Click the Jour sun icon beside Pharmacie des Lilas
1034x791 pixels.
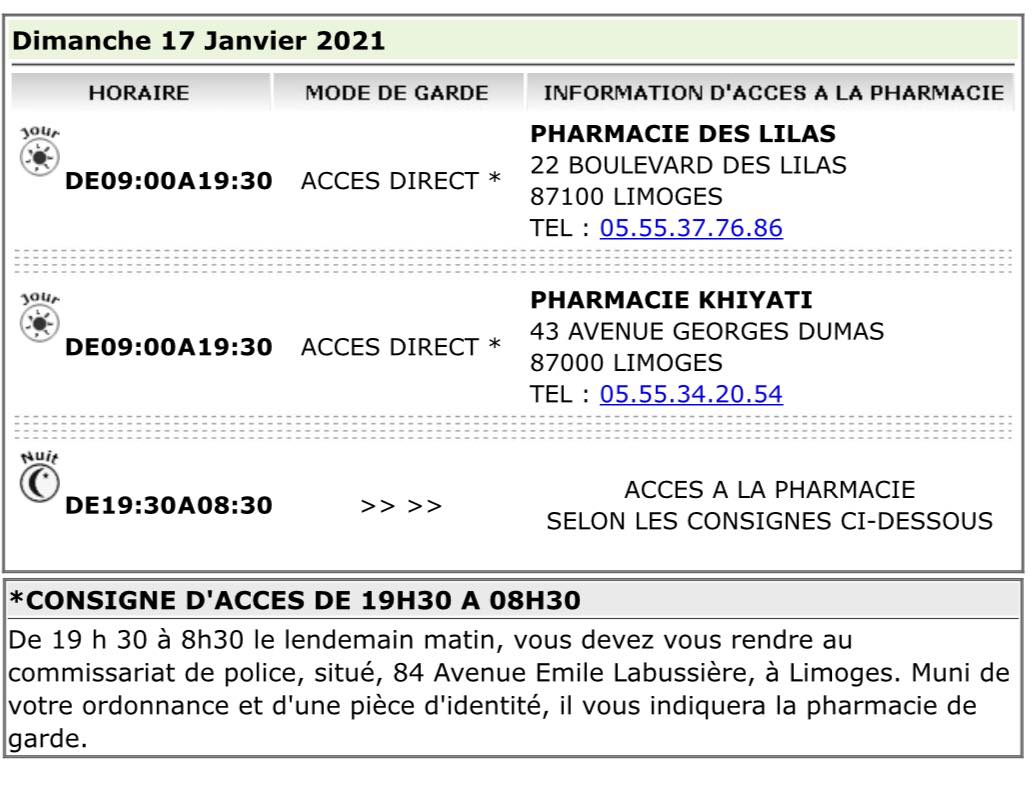pos(40,152)
